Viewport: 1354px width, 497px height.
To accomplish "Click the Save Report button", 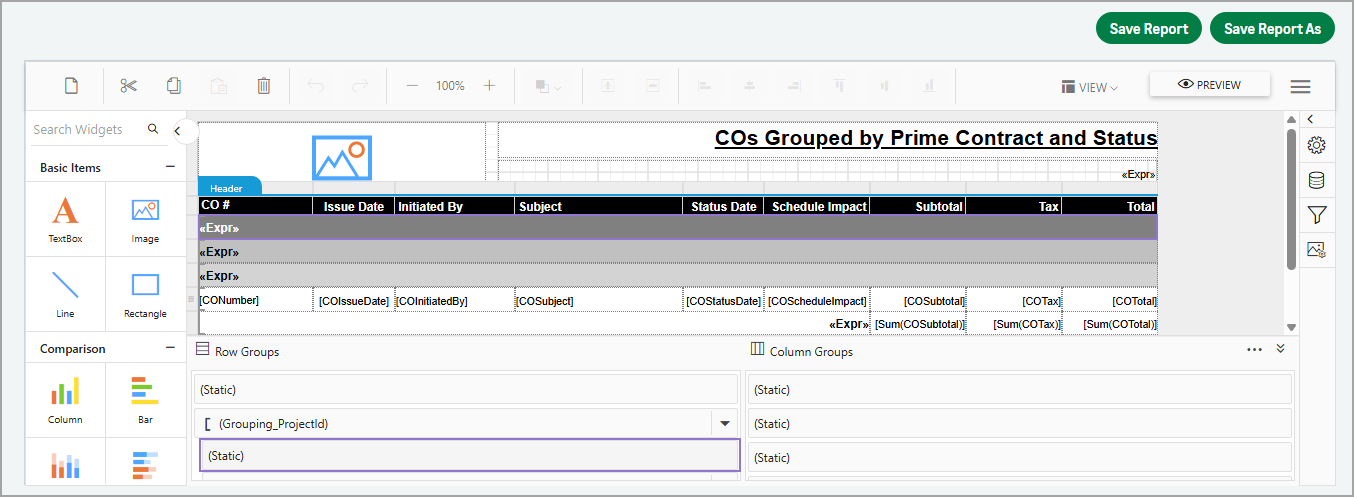I will pyautogui.click(x=1148, y=29).
